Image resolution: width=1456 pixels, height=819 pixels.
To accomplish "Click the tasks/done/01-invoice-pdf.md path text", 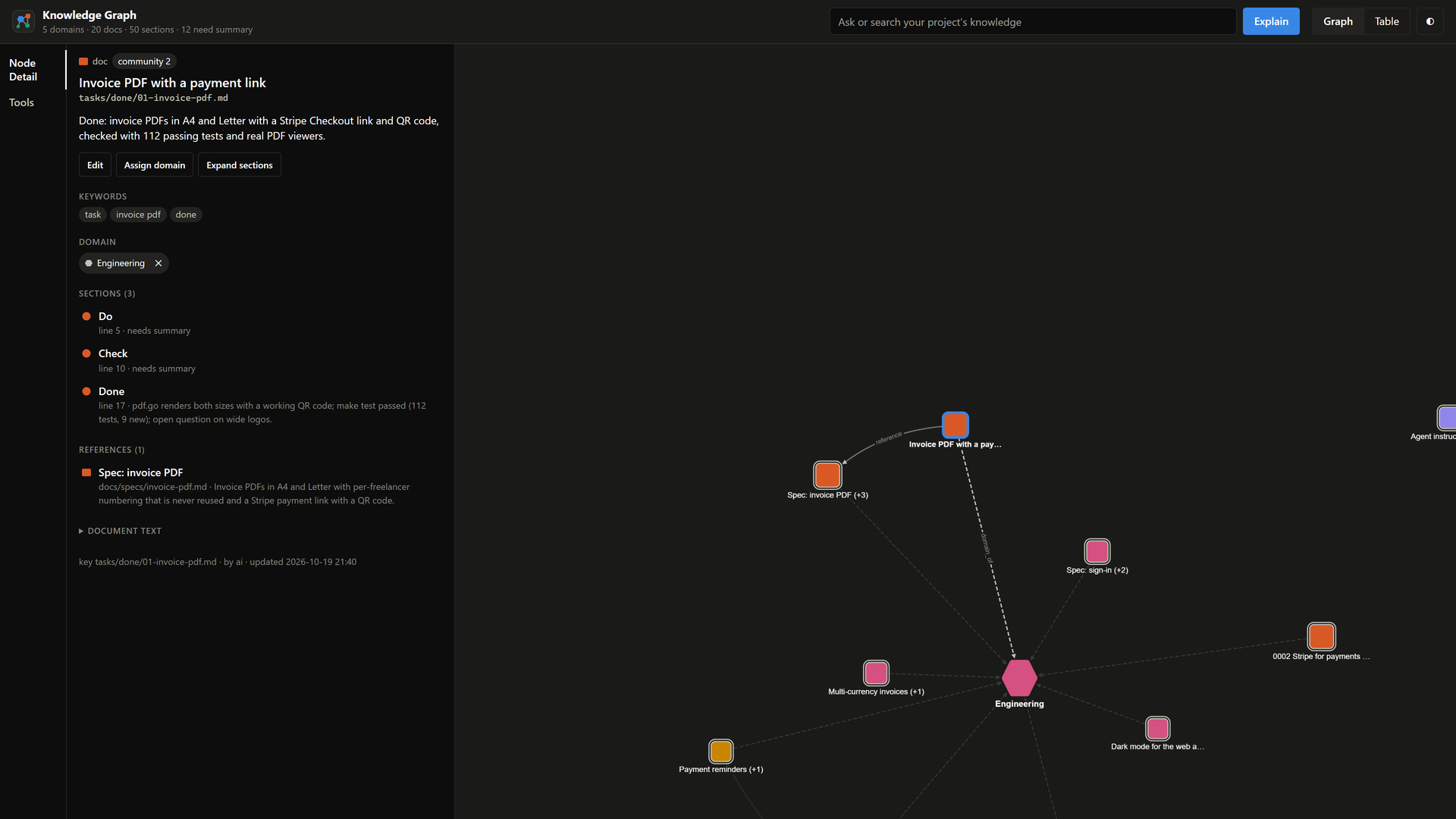I will coord(153,98).
